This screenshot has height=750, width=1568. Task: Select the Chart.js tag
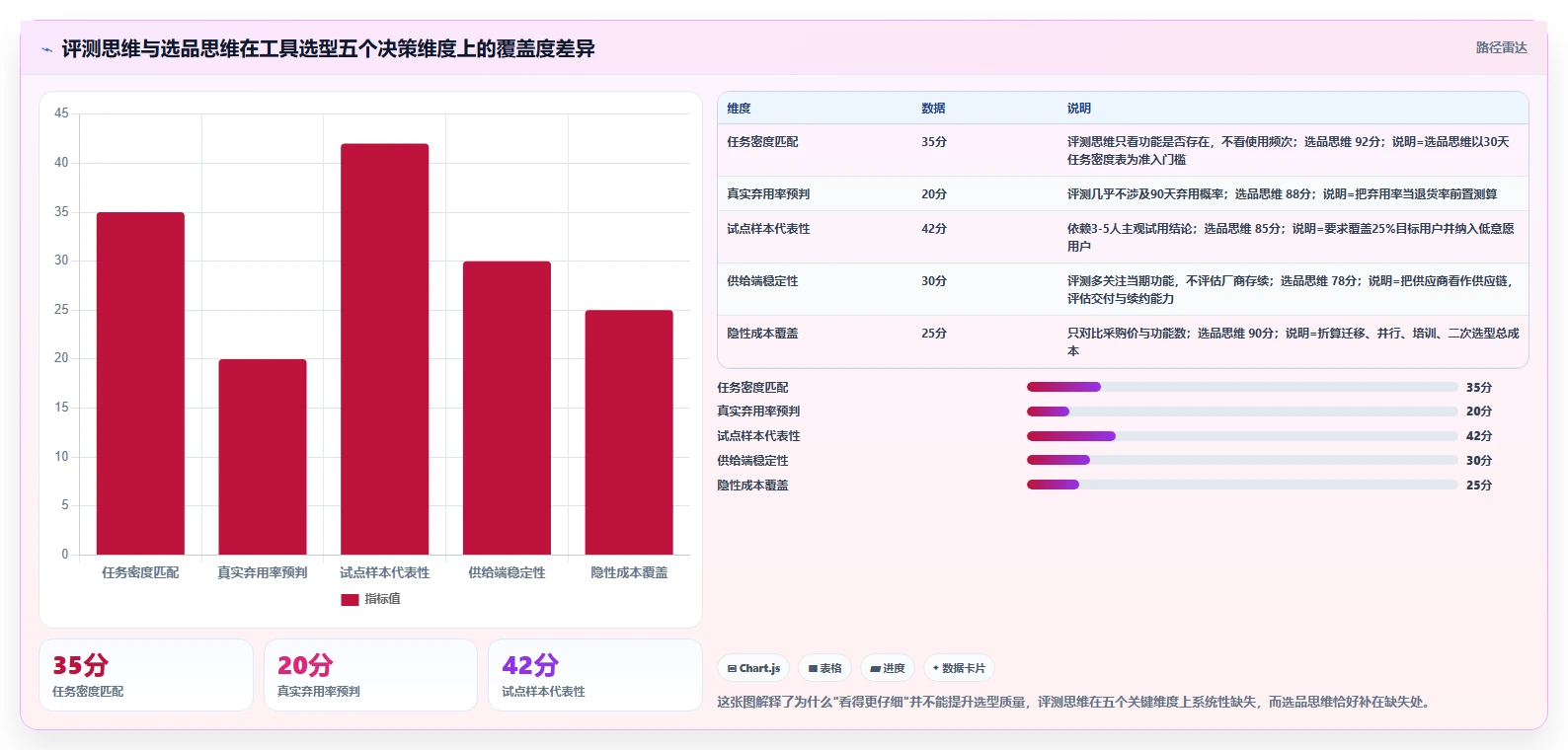(x=753, y=668)
